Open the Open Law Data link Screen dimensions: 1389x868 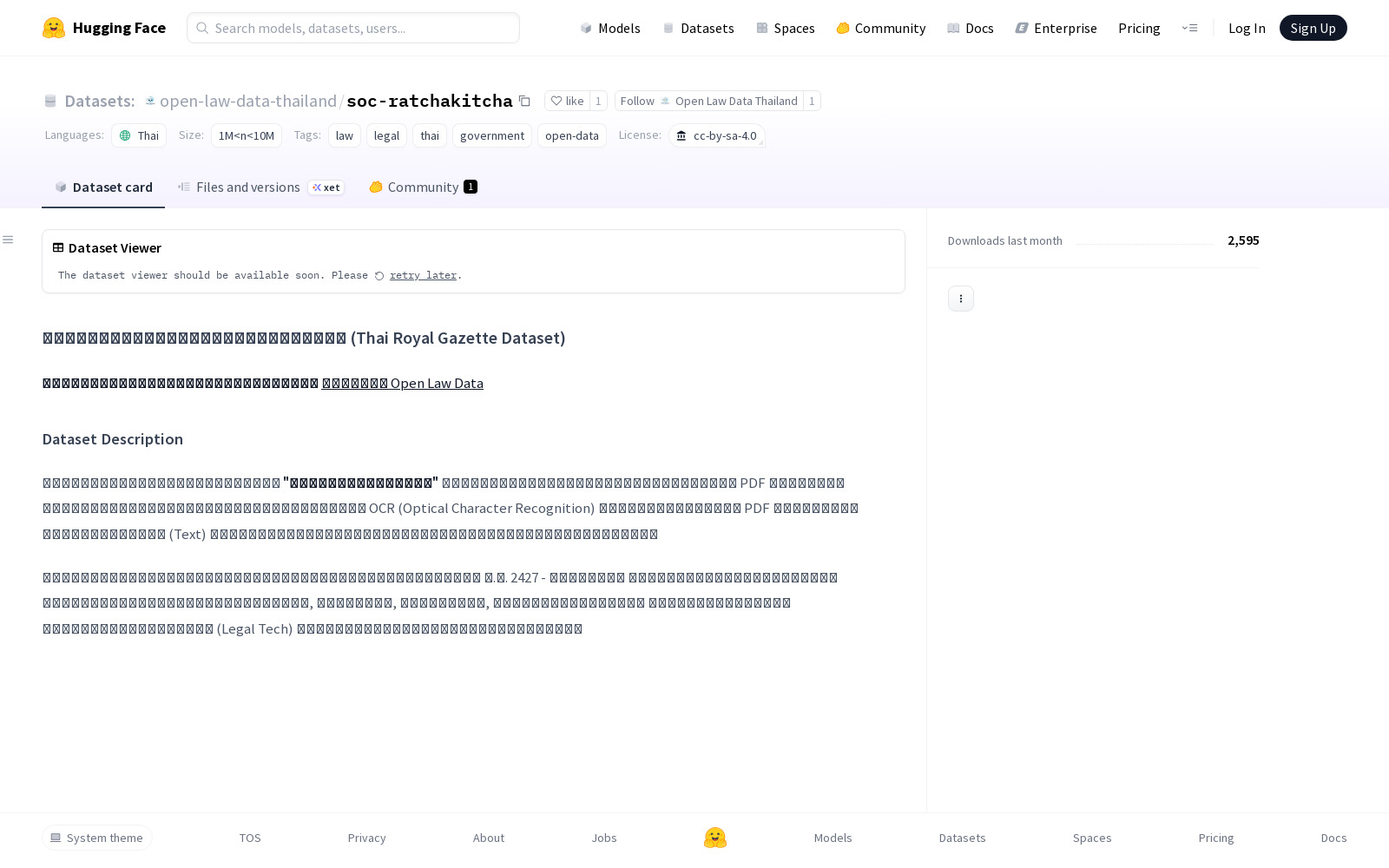tap(403, 384)
